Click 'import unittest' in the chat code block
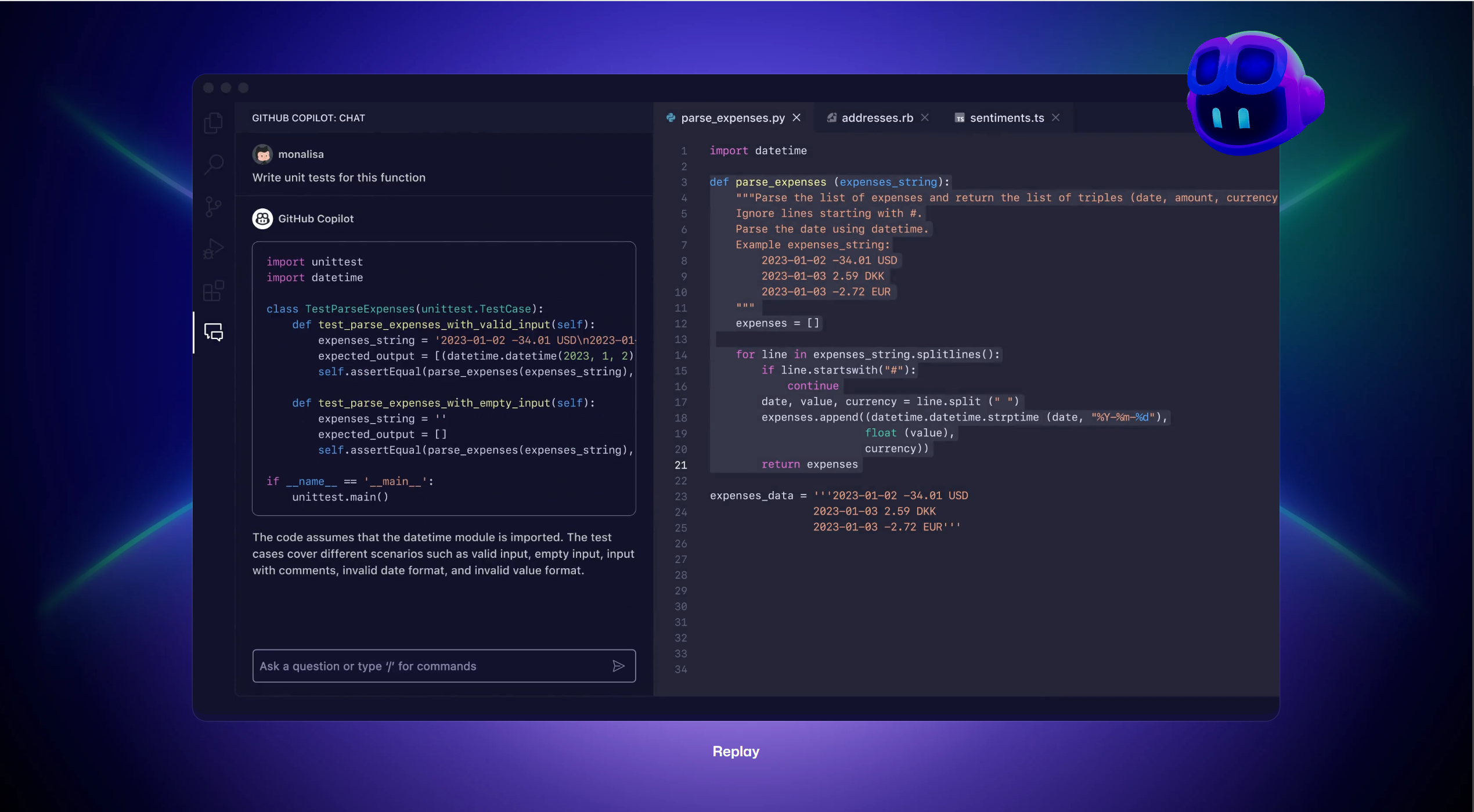 point(315,262)
